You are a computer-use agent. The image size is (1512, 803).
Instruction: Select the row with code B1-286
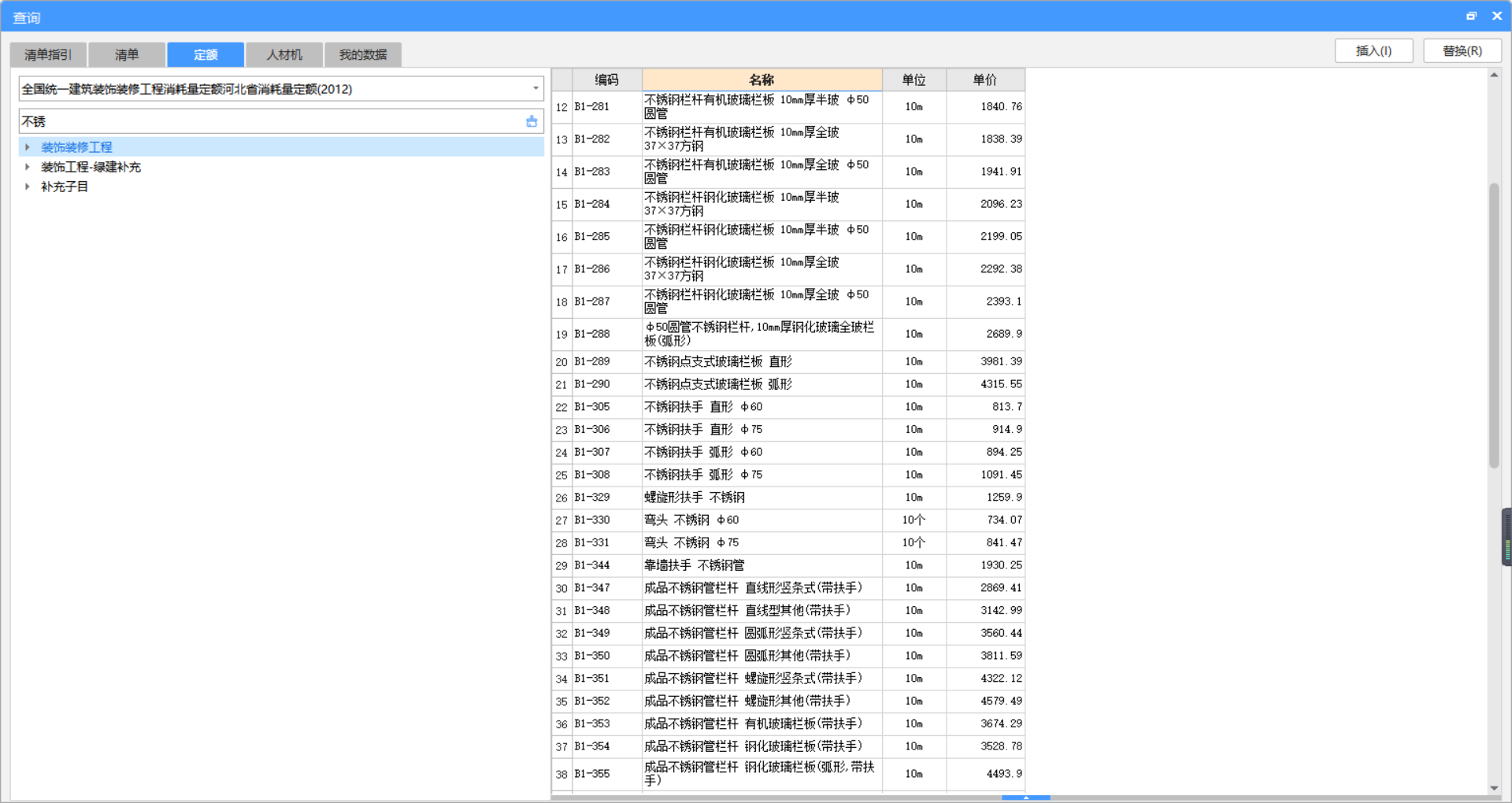[x=788, y=269]
